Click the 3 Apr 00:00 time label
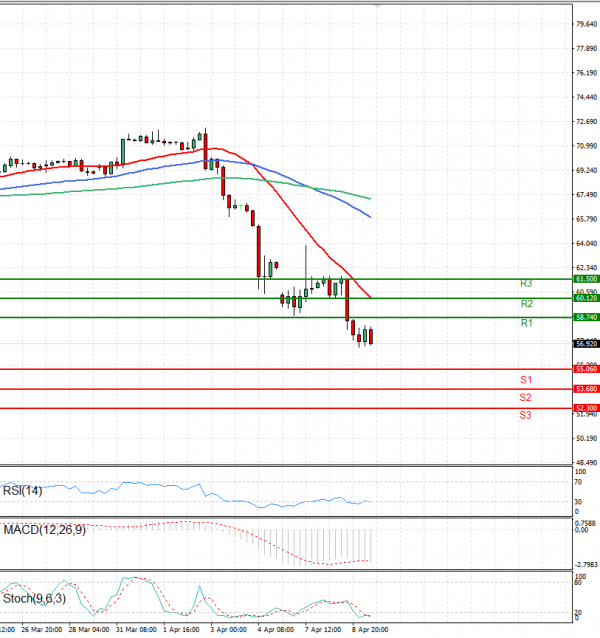The height and width of the screenshot is (638, 600). point(228,629)
